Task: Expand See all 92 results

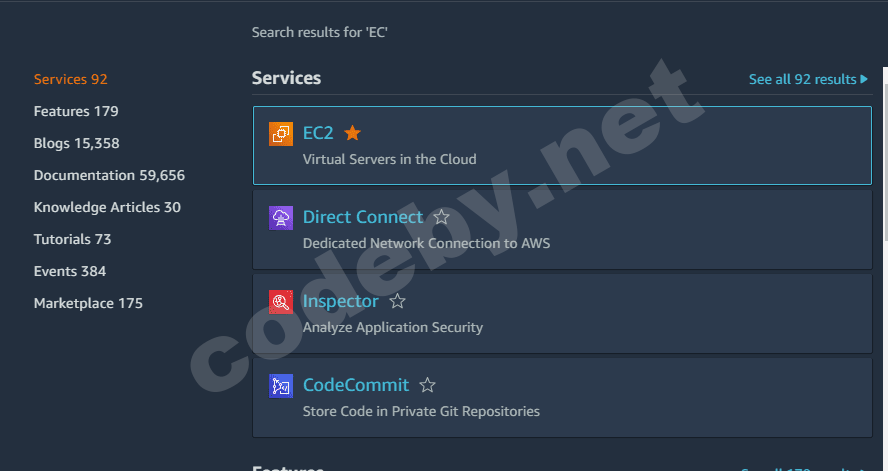Action: [x=808, y=79]
